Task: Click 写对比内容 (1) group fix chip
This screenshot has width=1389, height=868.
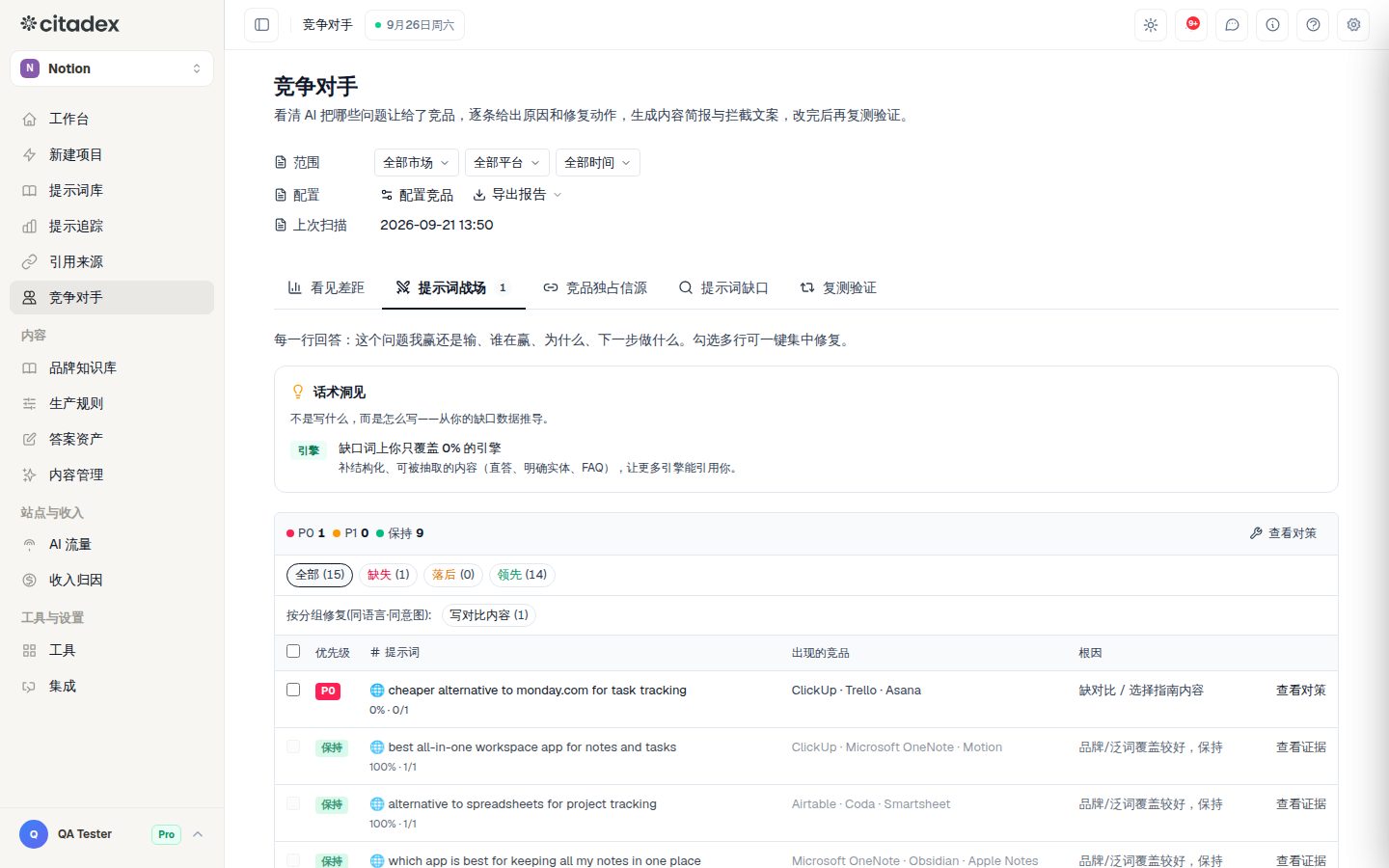Action: pos(488,615)
